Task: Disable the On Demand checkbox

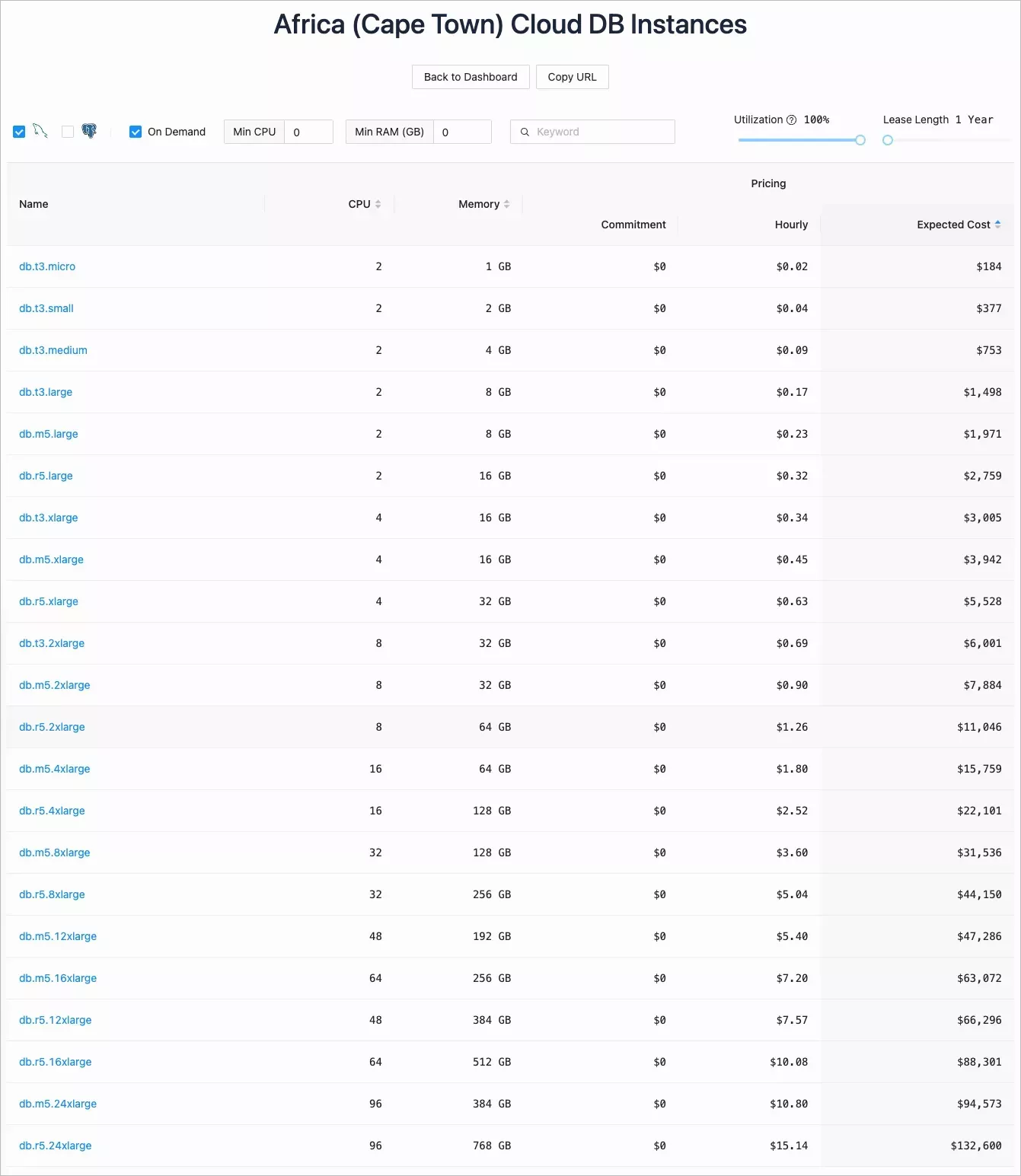Action: pyautogui.click(x=136, y=132)
